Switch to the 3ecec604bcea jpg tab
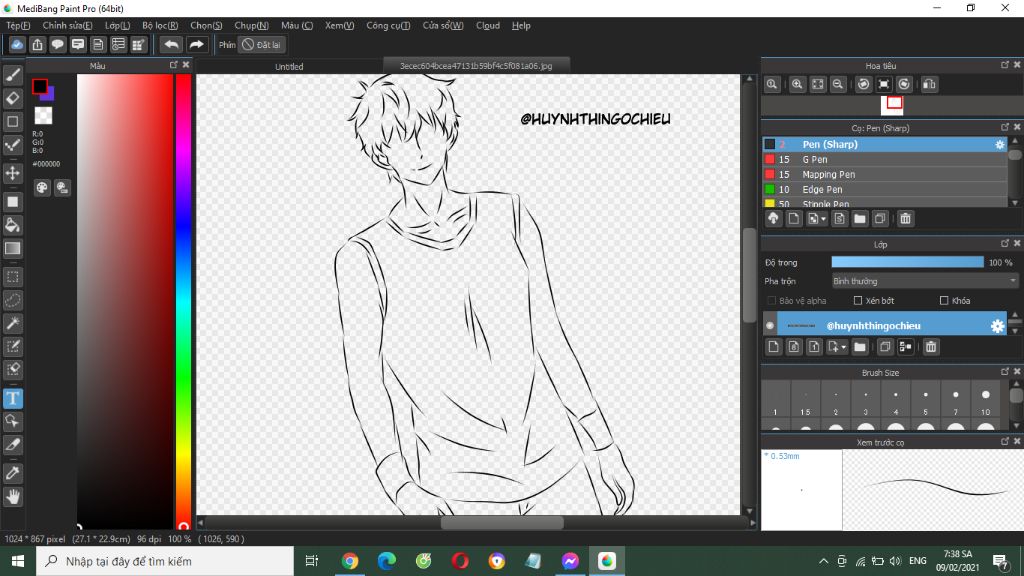This screenshot has width=1024, height=576. tap(476, 65)
